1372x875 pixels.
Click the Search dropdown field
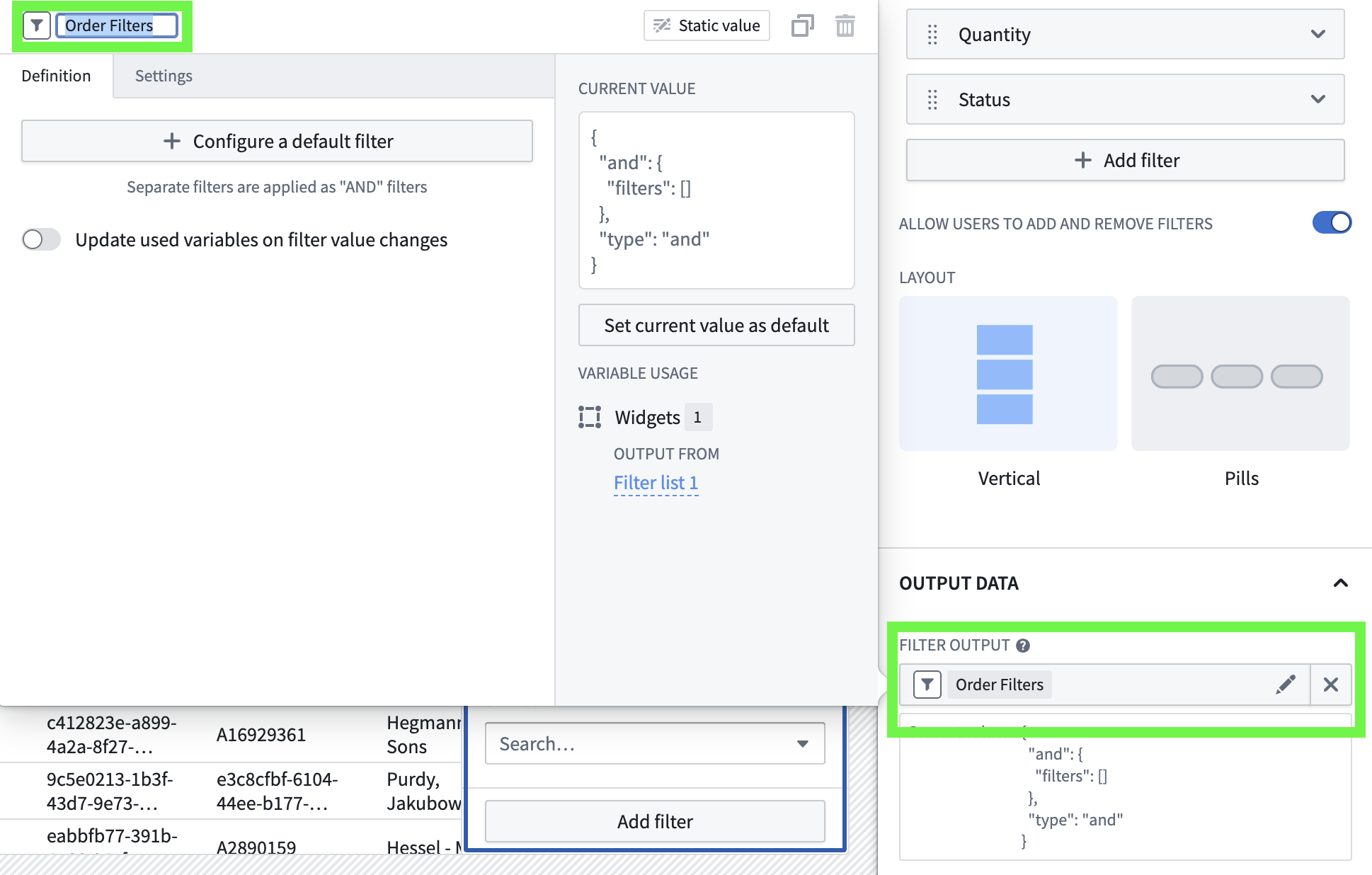click(x=654, y=743)
